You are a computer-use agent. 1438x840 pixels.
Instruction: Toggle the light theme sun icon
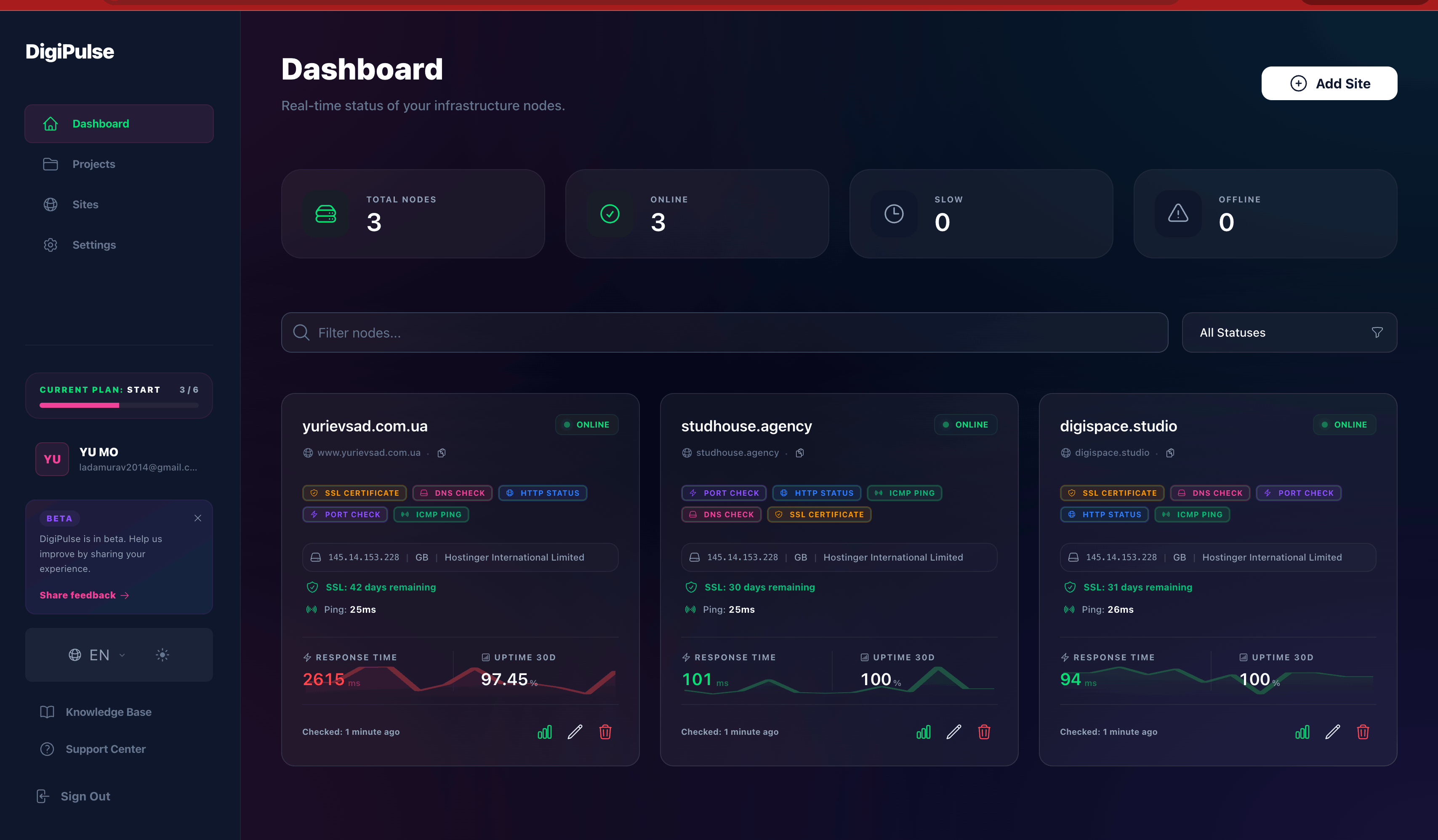[162, 654]
